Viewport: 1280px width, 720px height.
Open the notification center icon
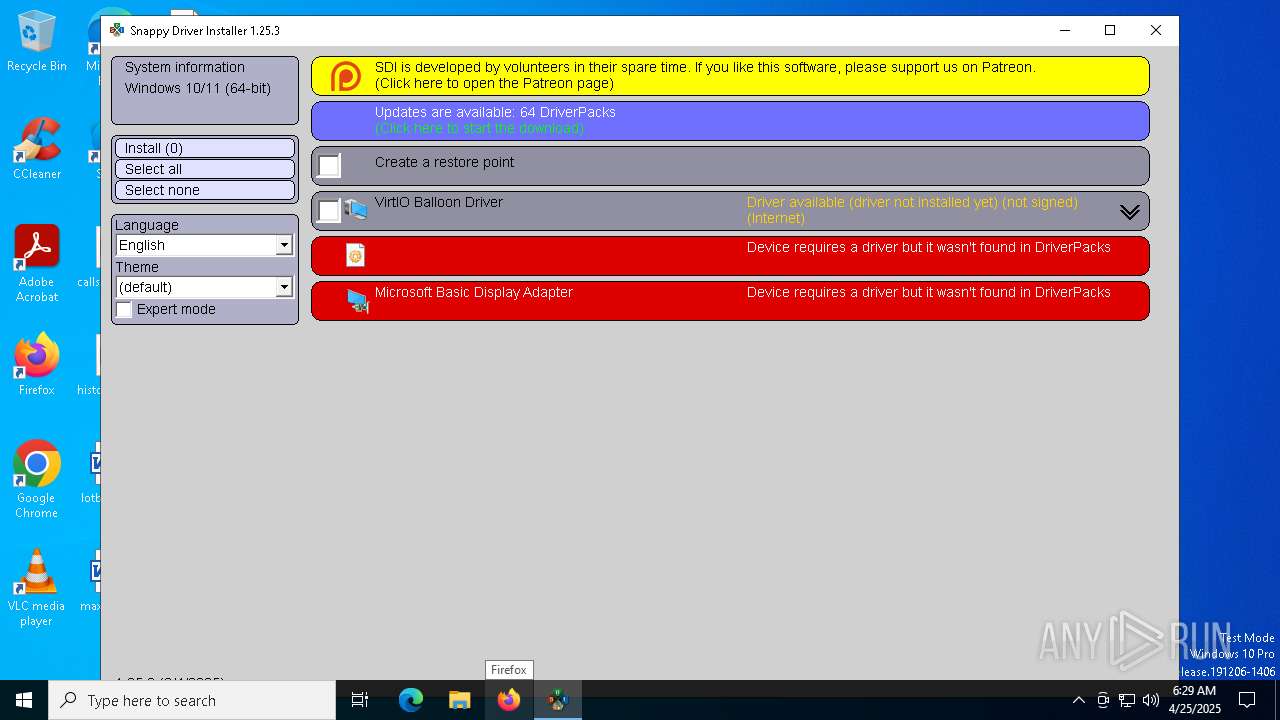click(x=1247, y=700)
